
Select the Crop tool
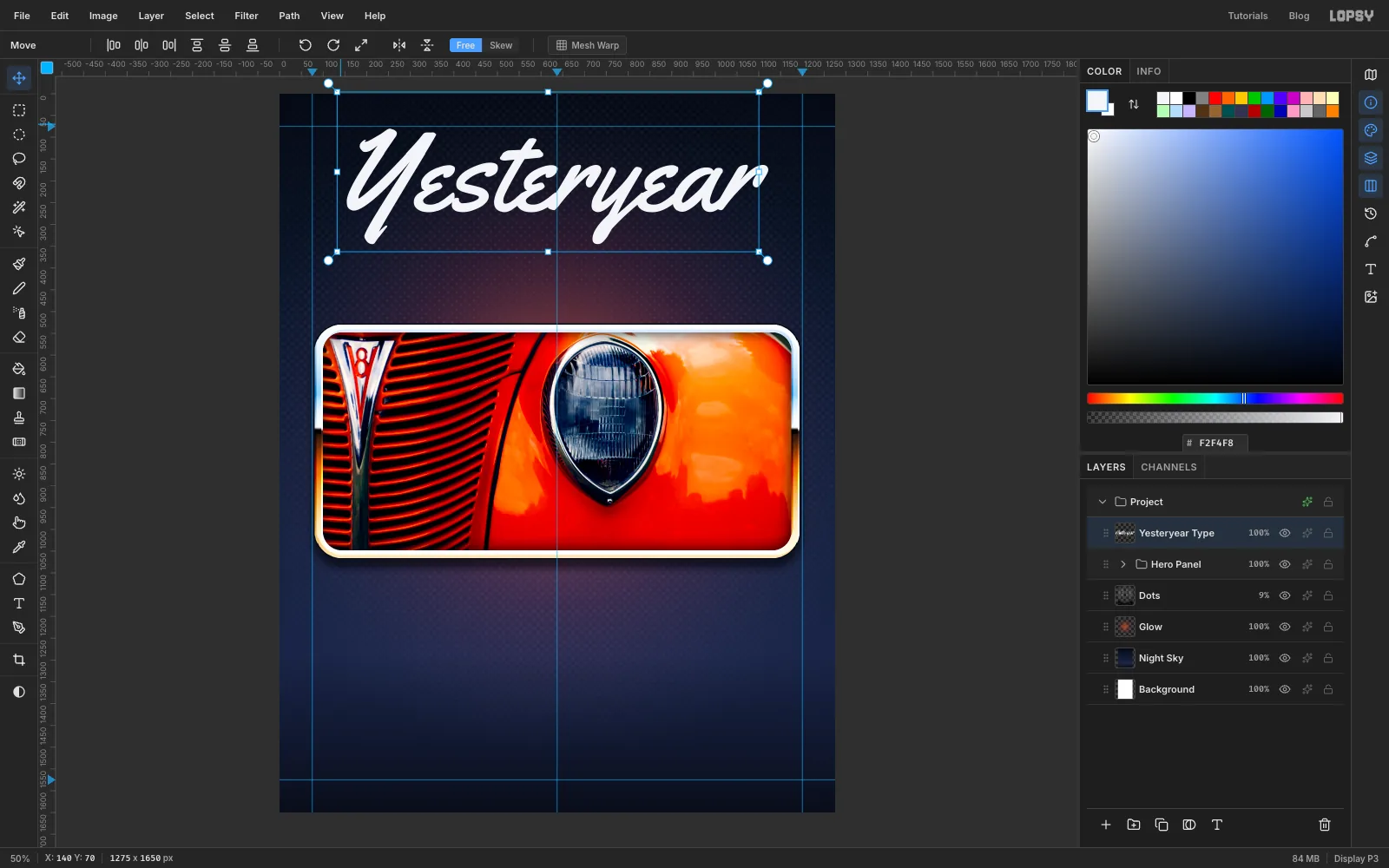tap(19, 660)
